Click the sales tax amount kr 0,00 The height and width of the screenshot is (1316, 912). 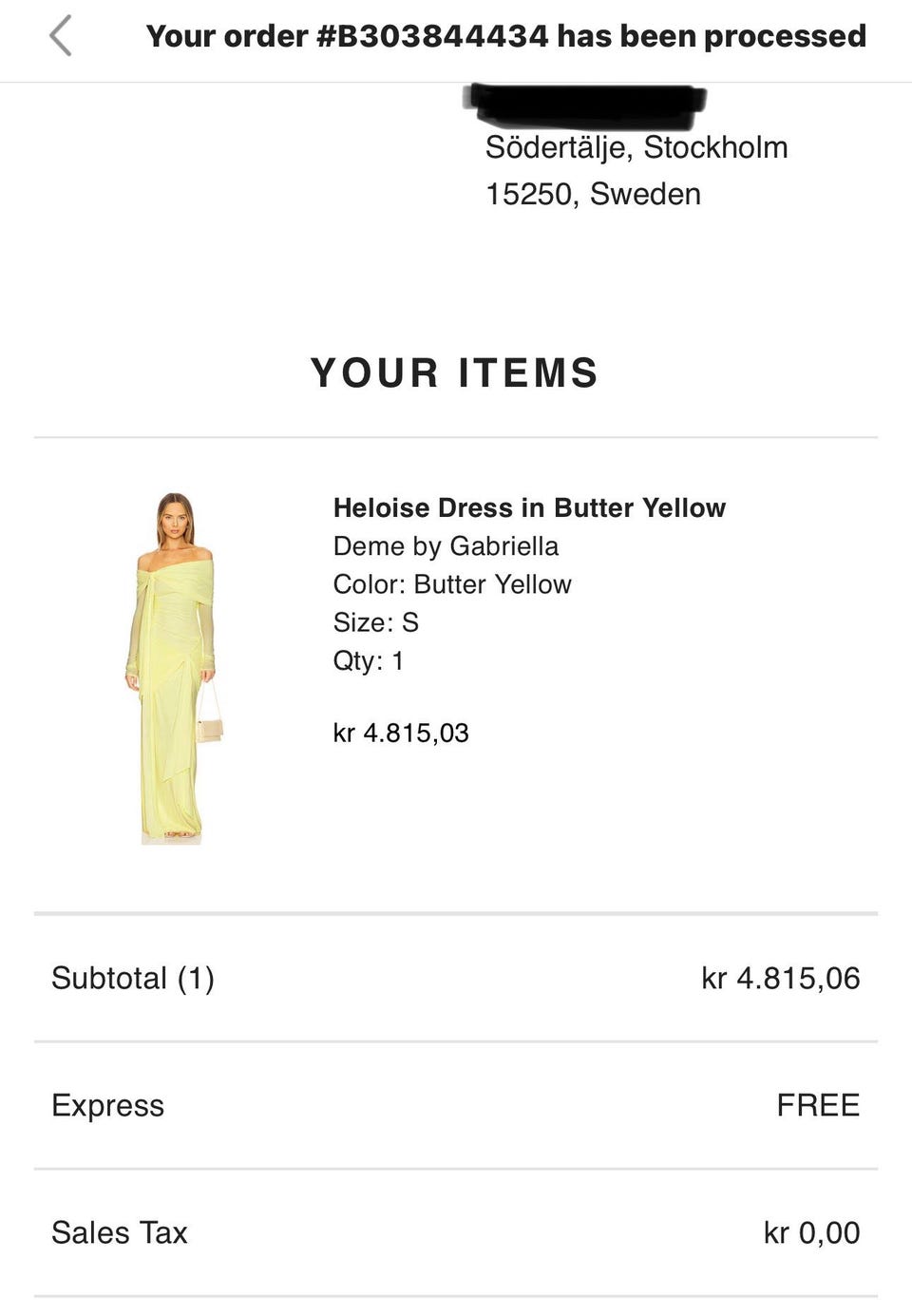812,1232
